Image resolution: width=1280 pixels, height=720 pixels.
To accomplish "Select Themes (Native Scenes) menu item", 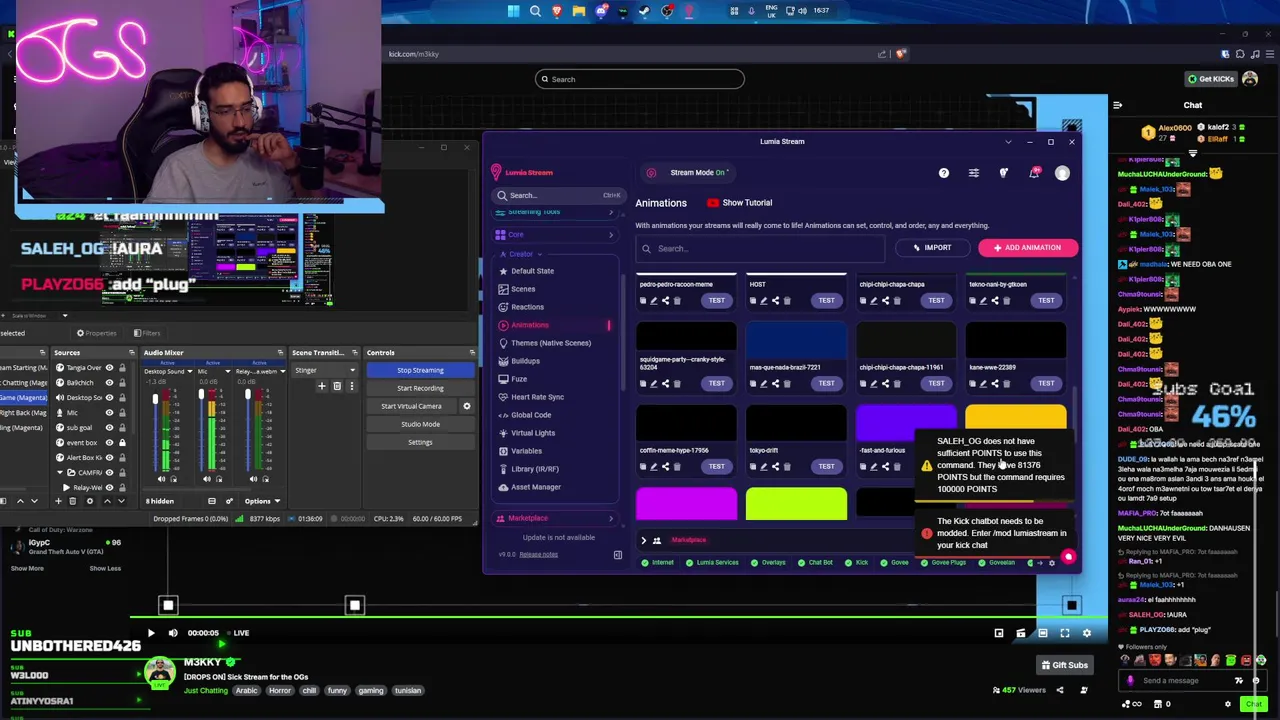I will point(551,343).
